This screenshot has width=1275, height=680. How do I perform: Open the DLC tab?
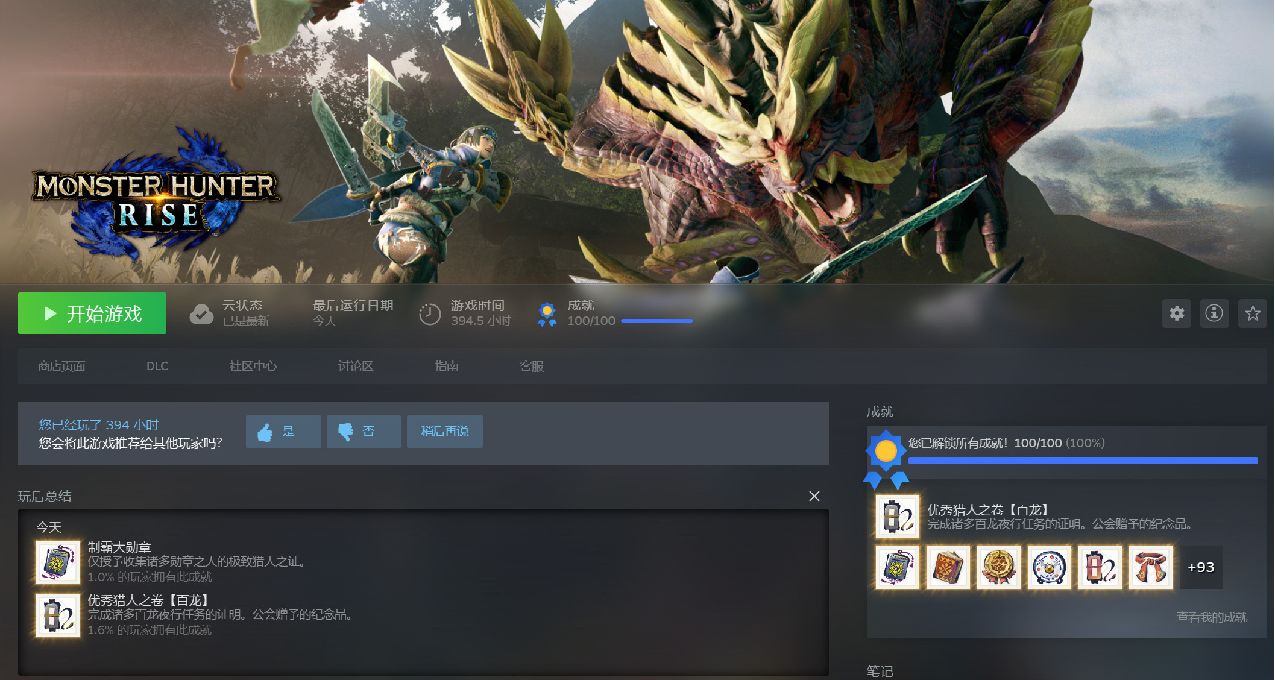157,366
